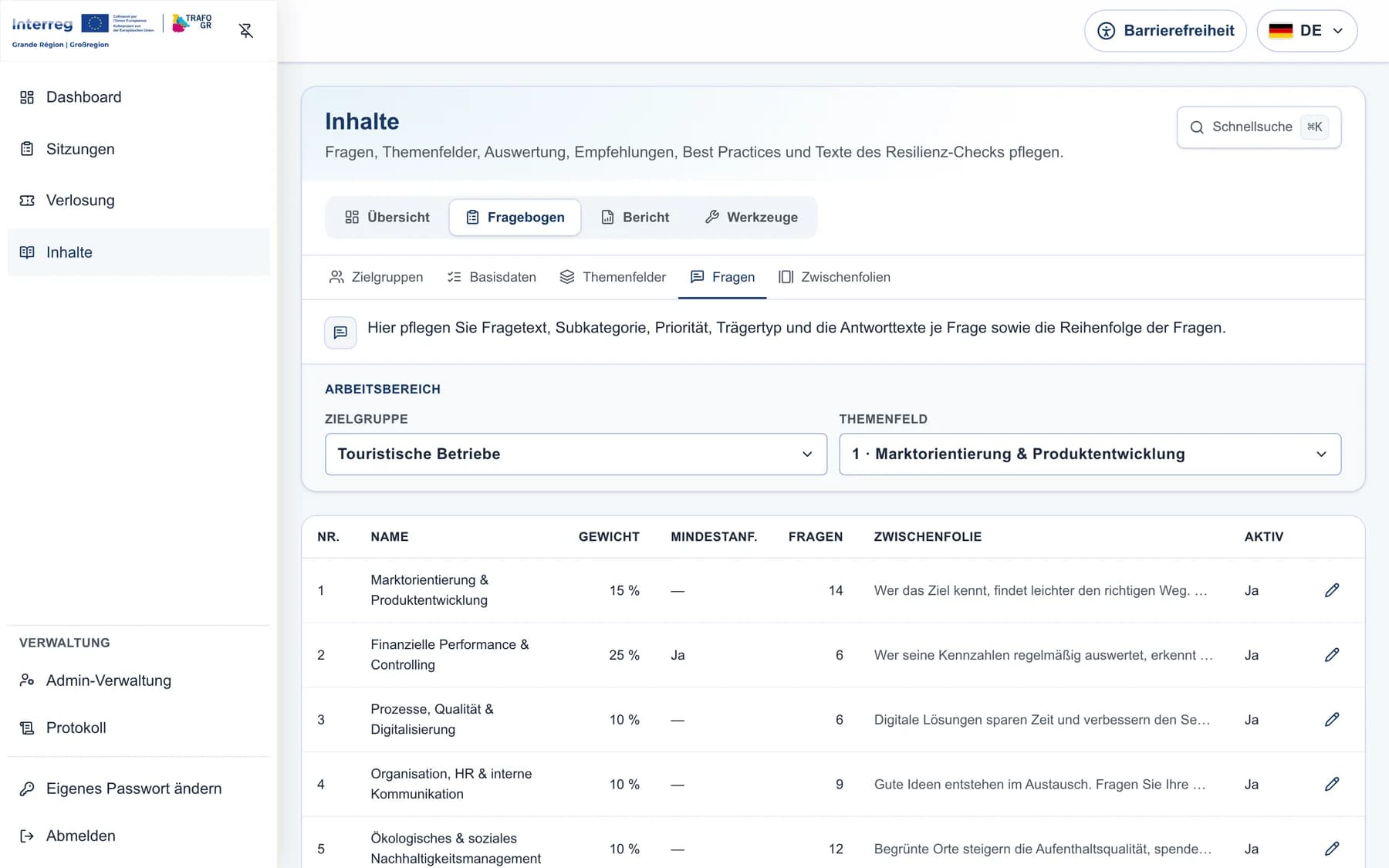Open the DE language selector
Screen dimensions: 1389x868
pyautogui.click(x=1306, y=31)
